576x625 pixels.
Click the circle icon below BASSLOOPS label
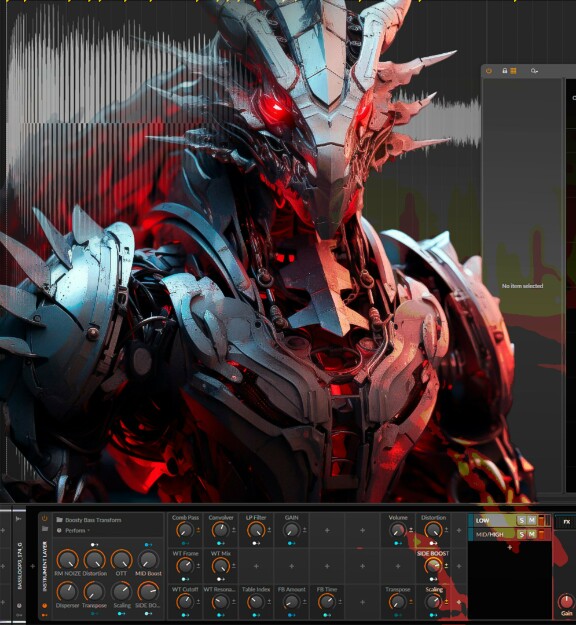(19, 605)
